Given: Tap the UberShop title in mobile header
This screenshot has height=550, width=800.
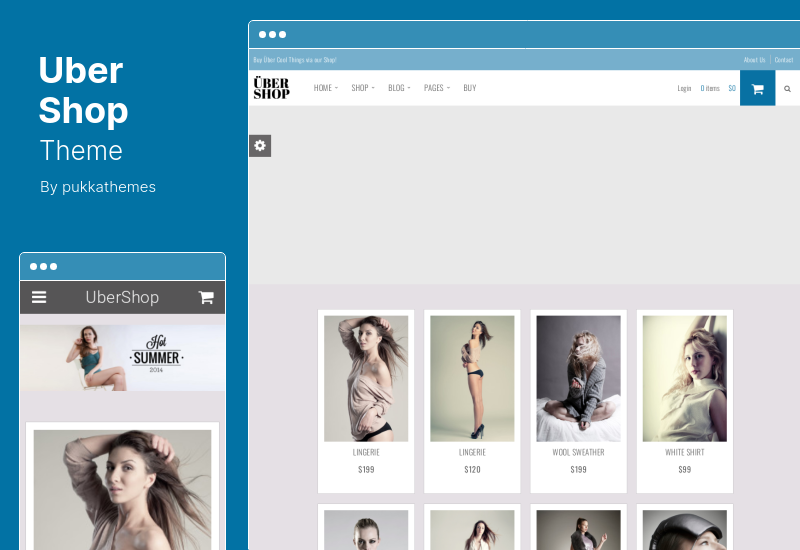Looking at the screenshot, I should pos(122,297).
